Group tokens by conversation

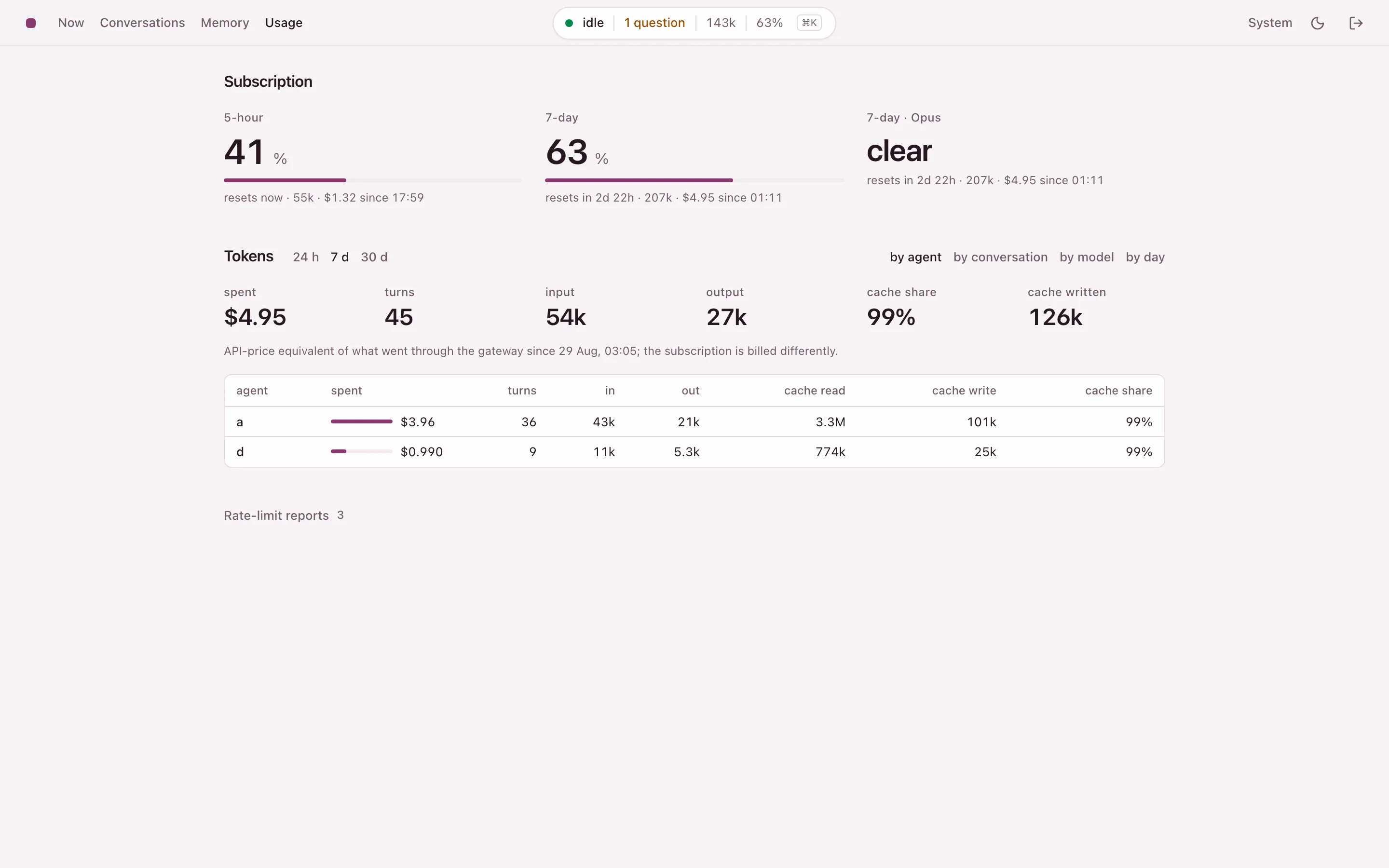tap(1000, 257)
